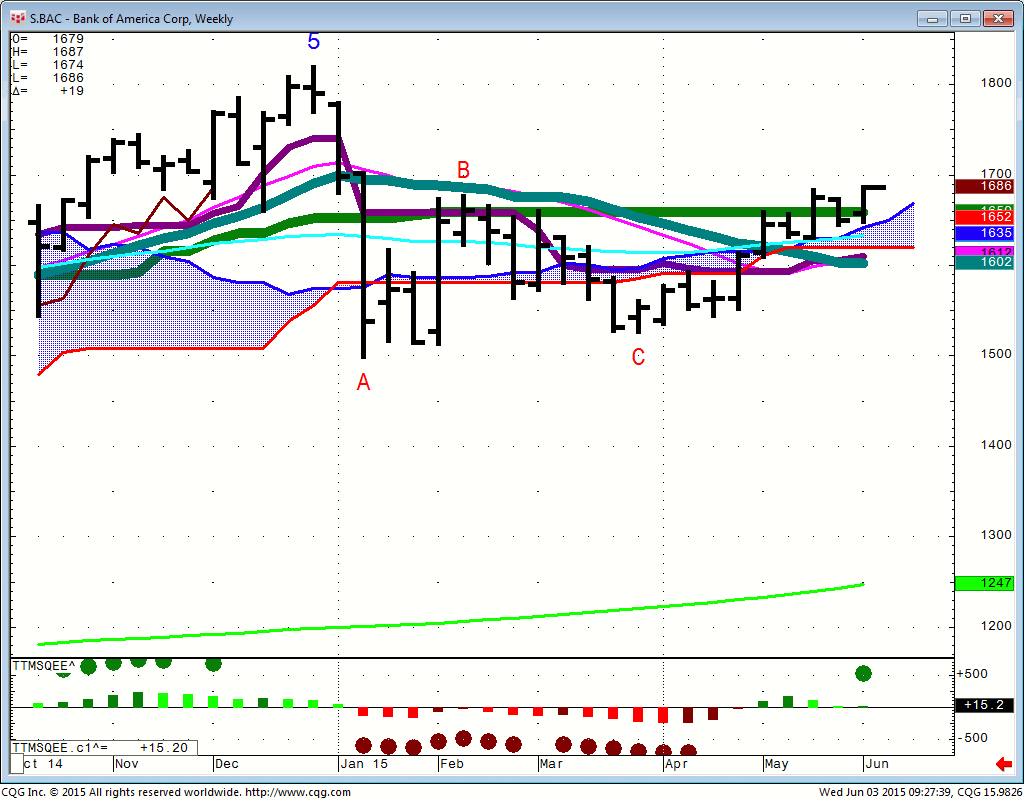Click the 1200 price scale value
This screenshot has height=800, width=1024.
(996, 626)
